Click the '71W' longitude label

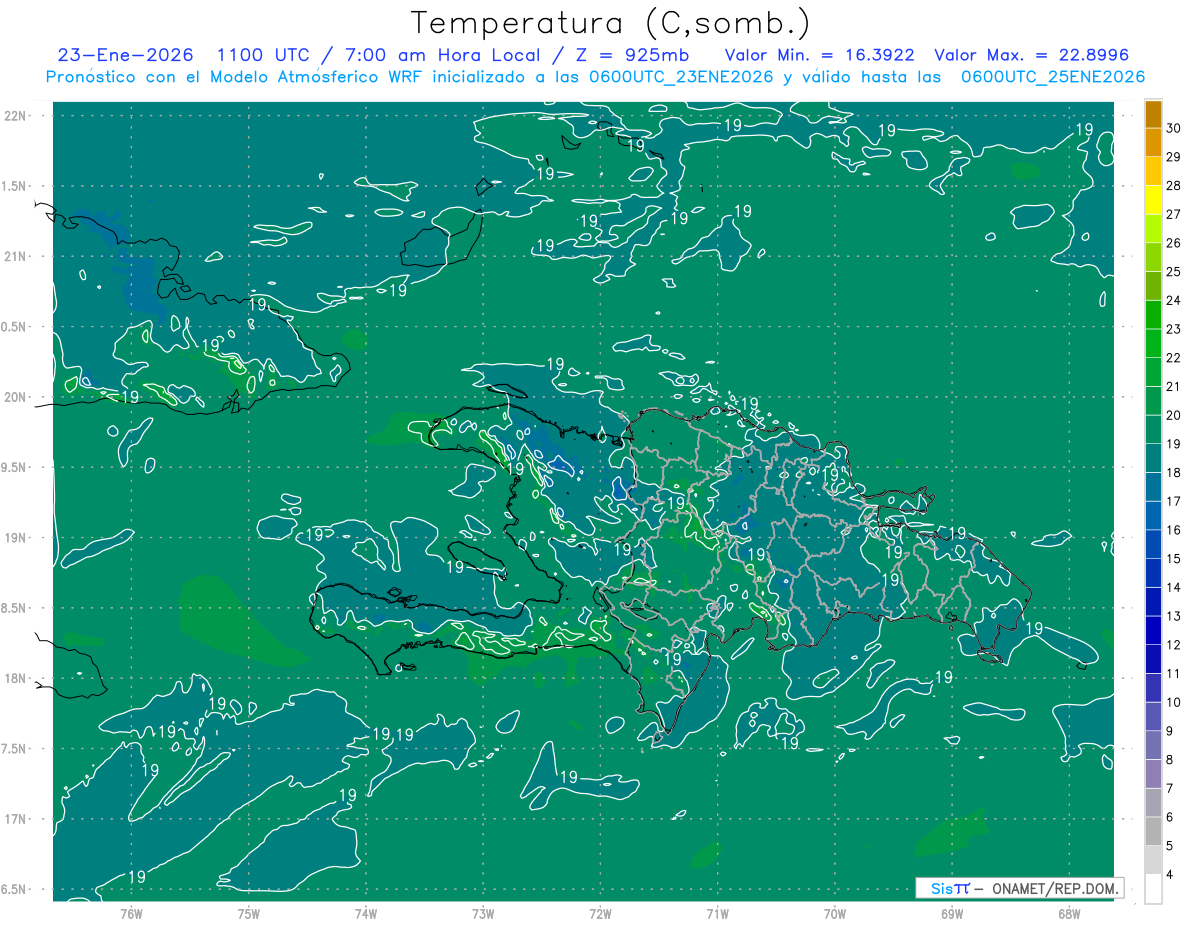[717, 913]
